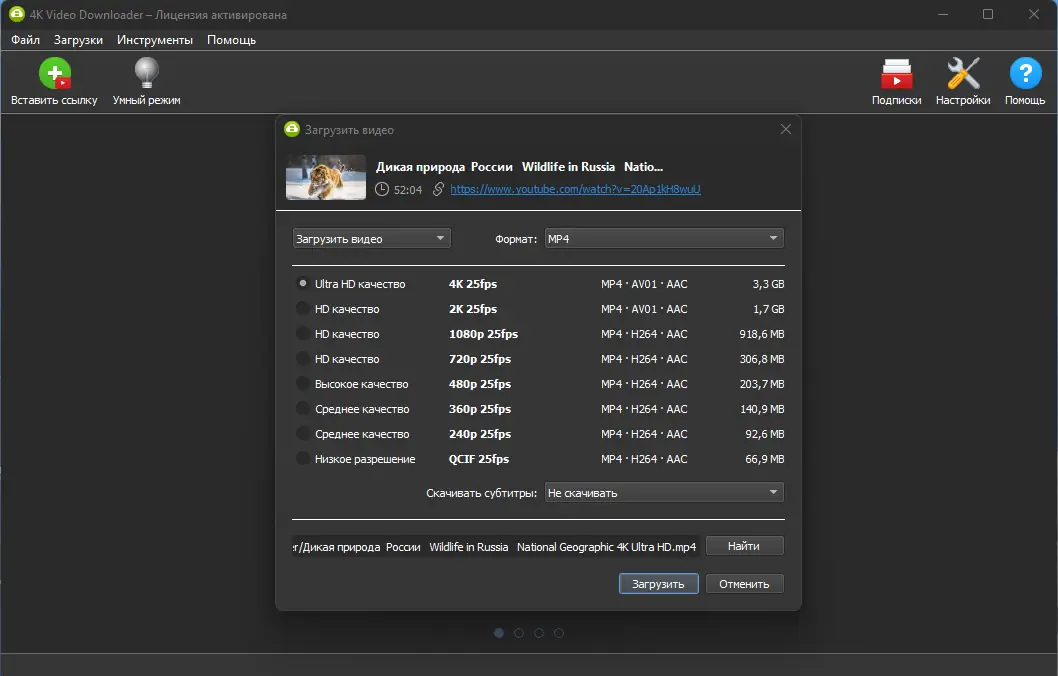Select HD качество 2K 25fps option
This screenshot has height=676, width=1058.
point(303,308)
